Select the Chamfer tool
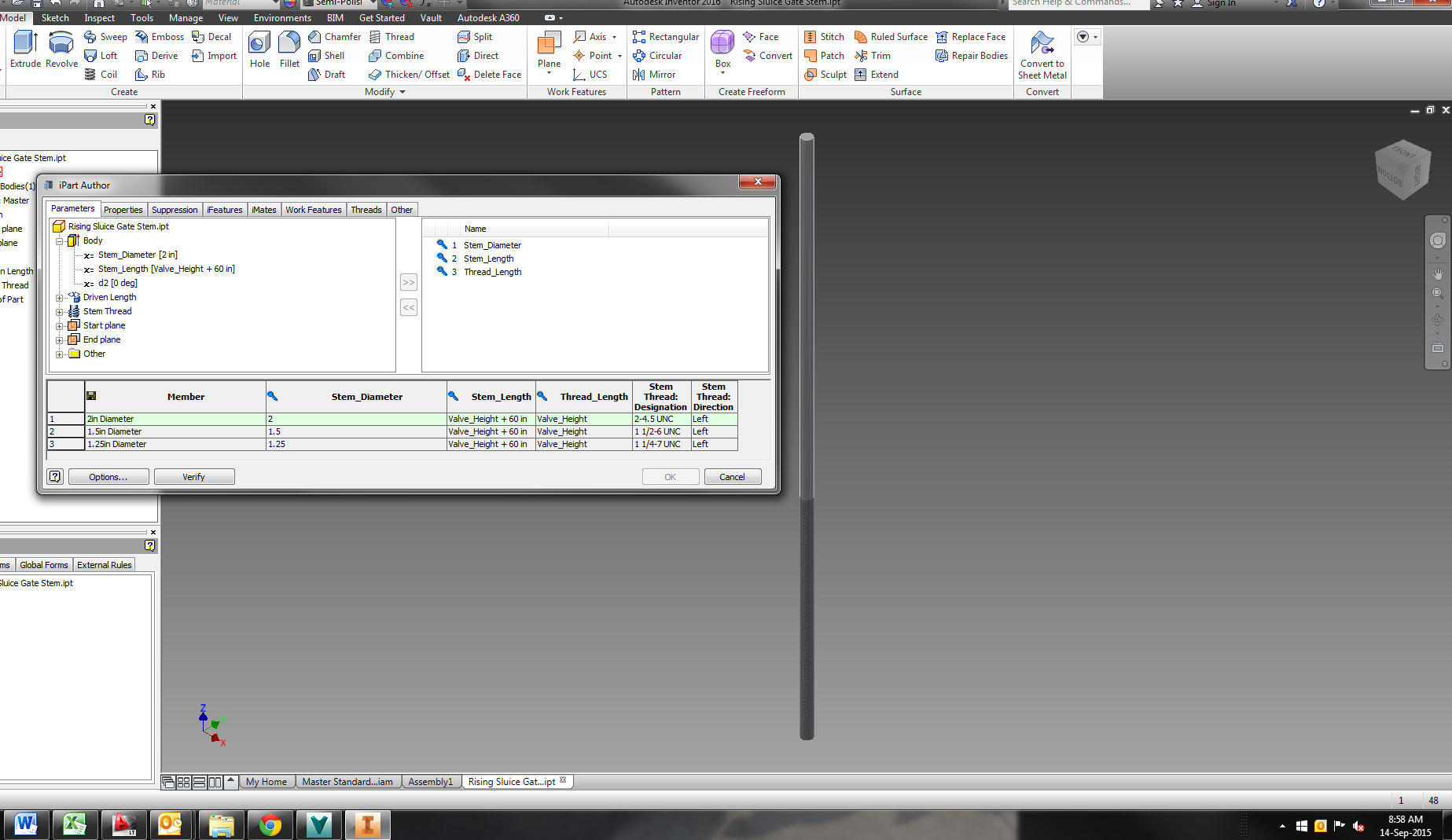1452x840 pixels. point(334,36)
